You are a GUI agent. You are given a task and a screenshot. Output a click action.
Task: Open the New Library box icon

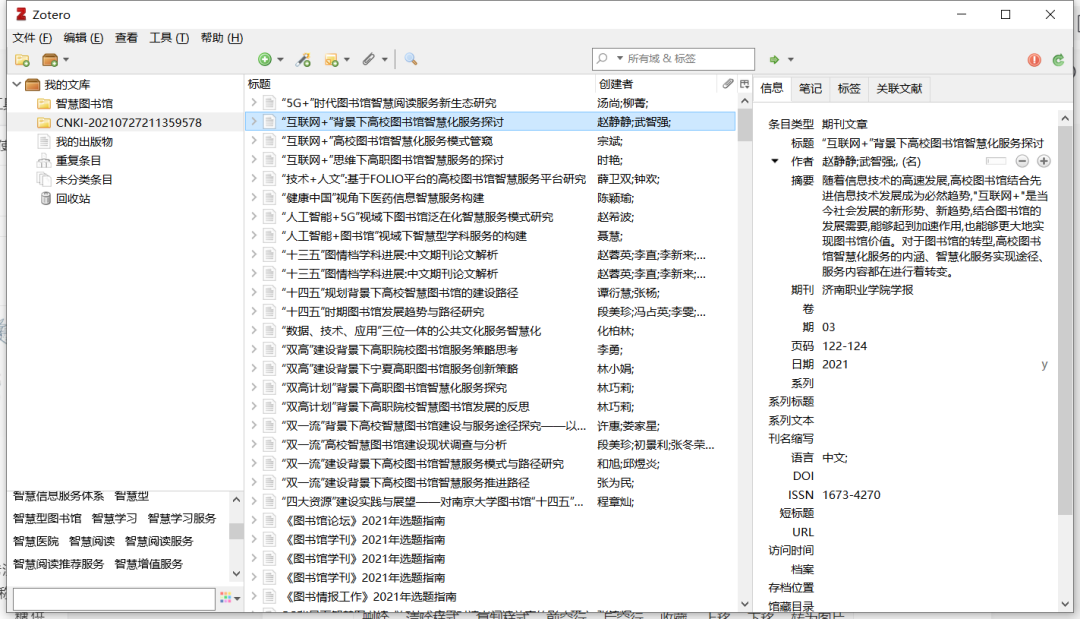[x=50, y=60]
